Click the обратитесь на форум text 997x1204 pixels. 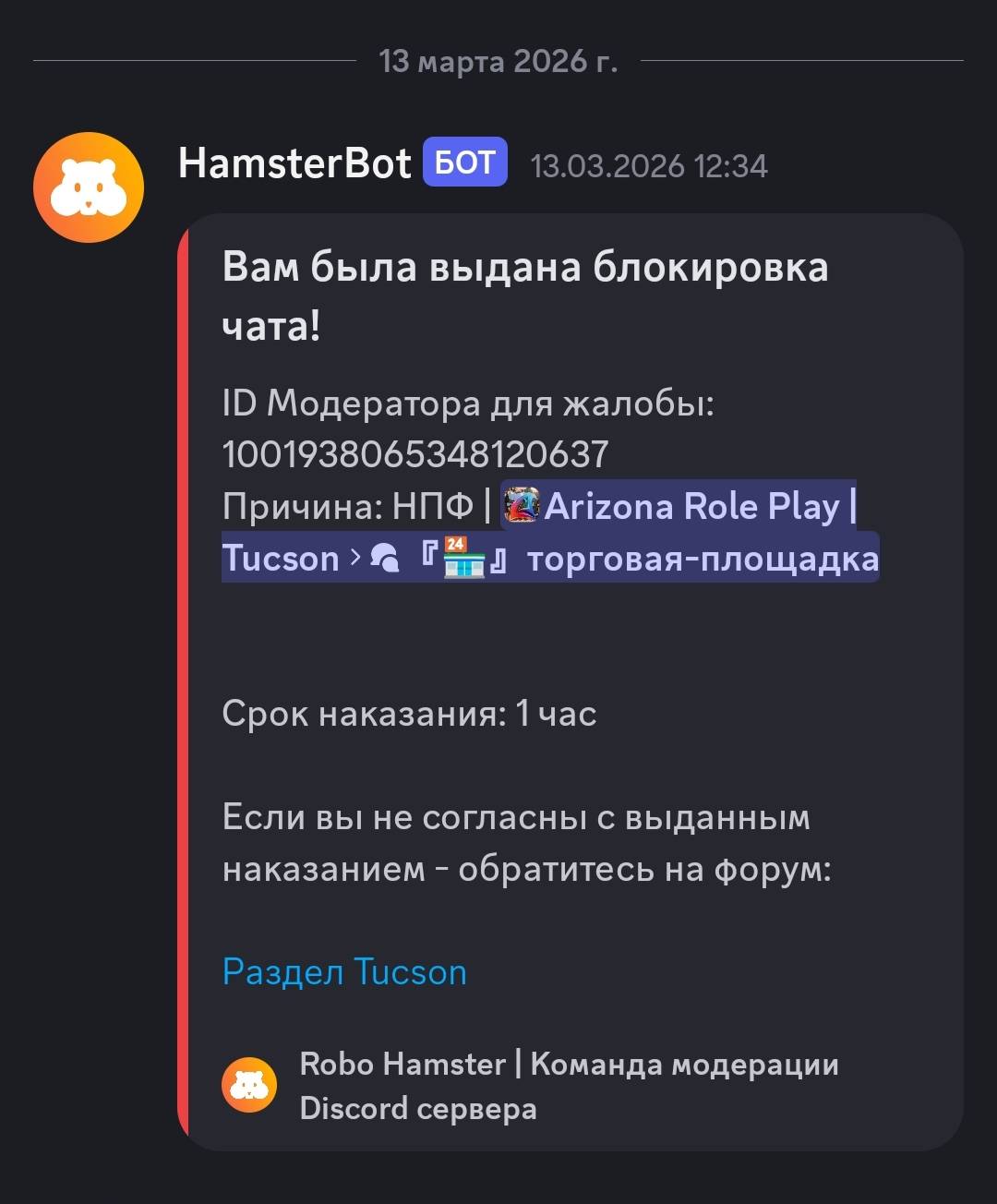[644, 869]
